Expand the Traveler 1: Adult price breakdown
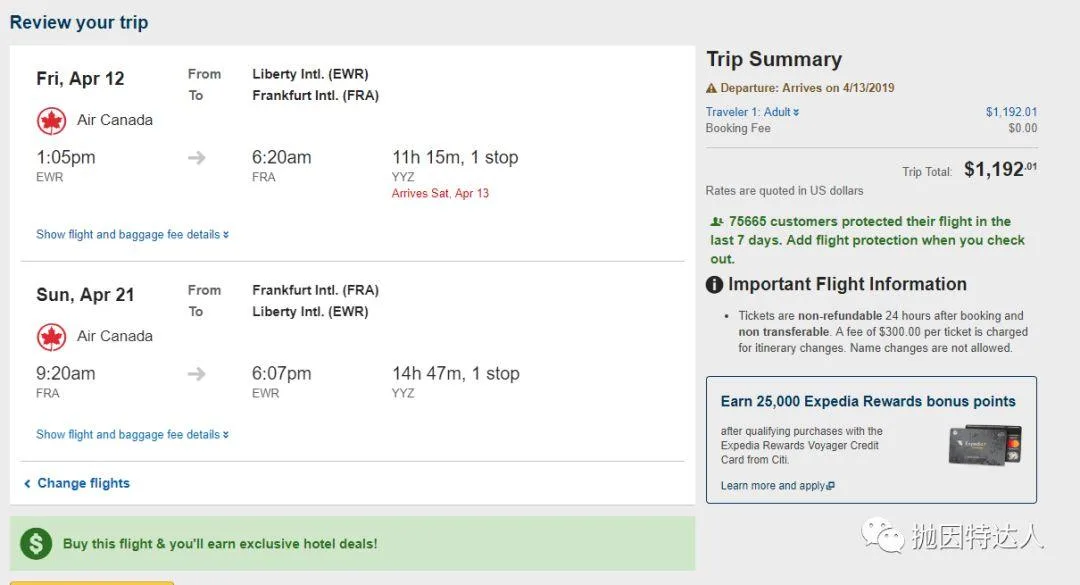Viewport: 1080px width, 585px height. point(752,112)
